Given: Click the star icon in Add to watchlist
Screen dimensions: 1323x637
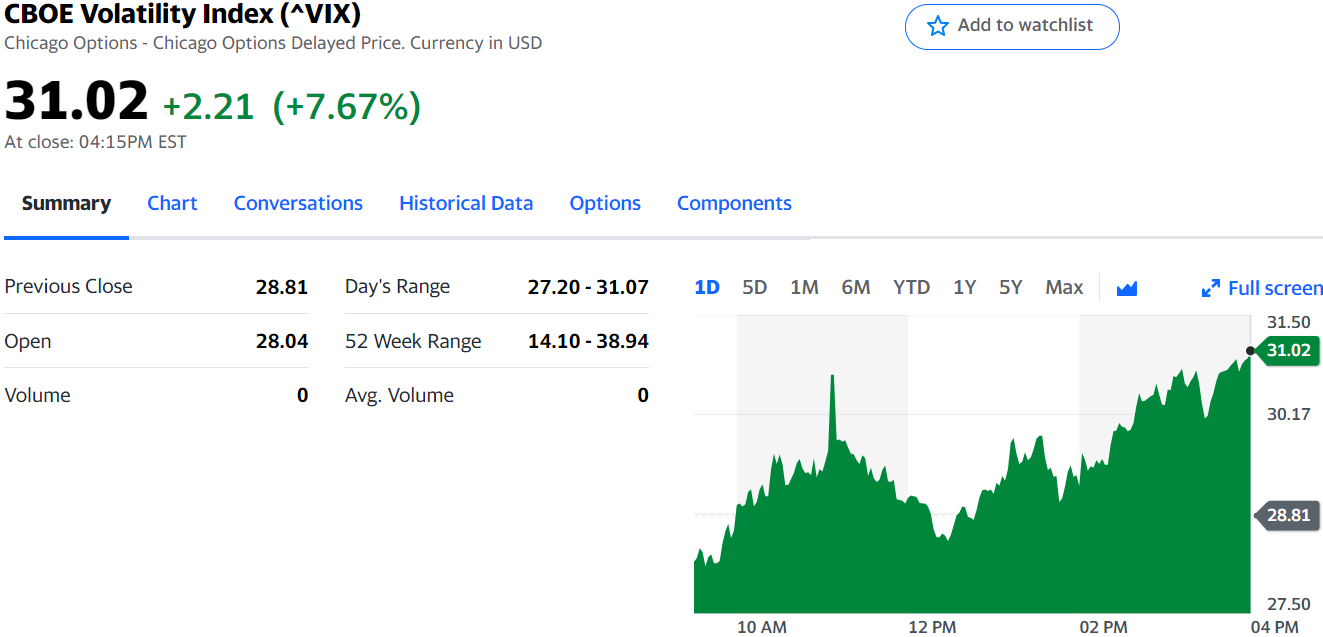Looking at the screenshot, I should [x=937, y=26].
